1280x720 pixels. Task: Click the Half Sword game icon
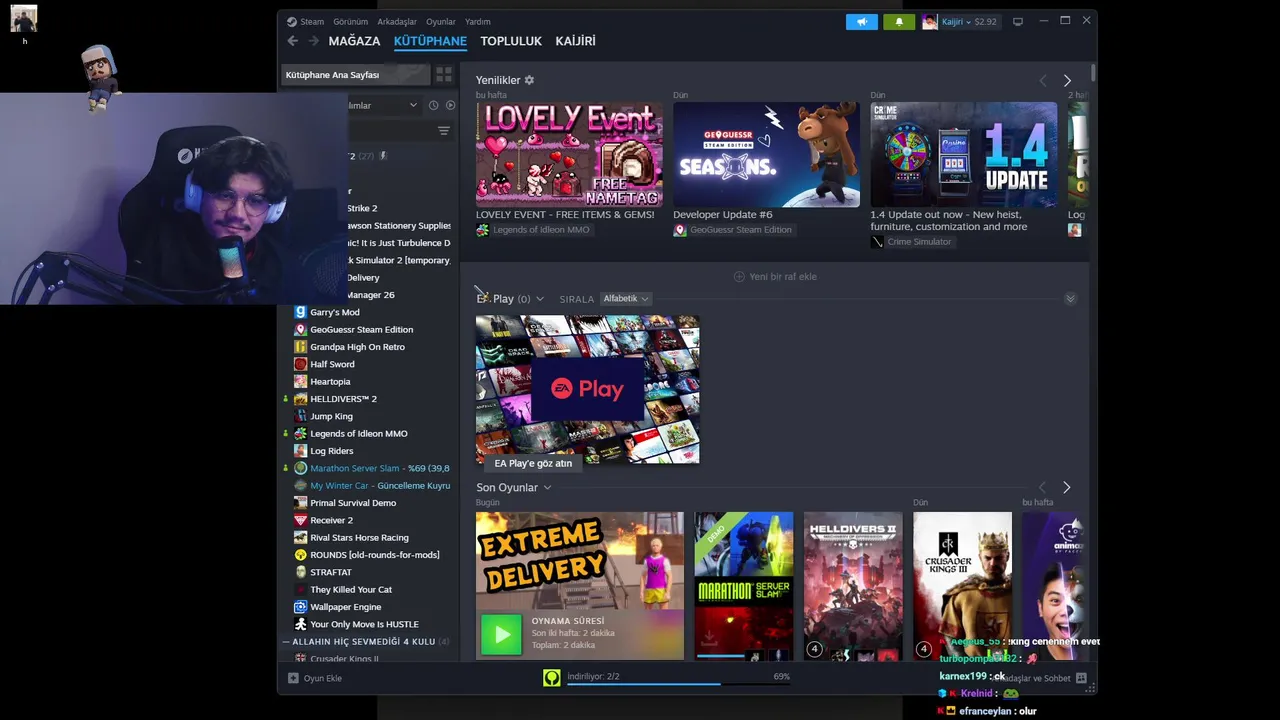pos(300,364)
